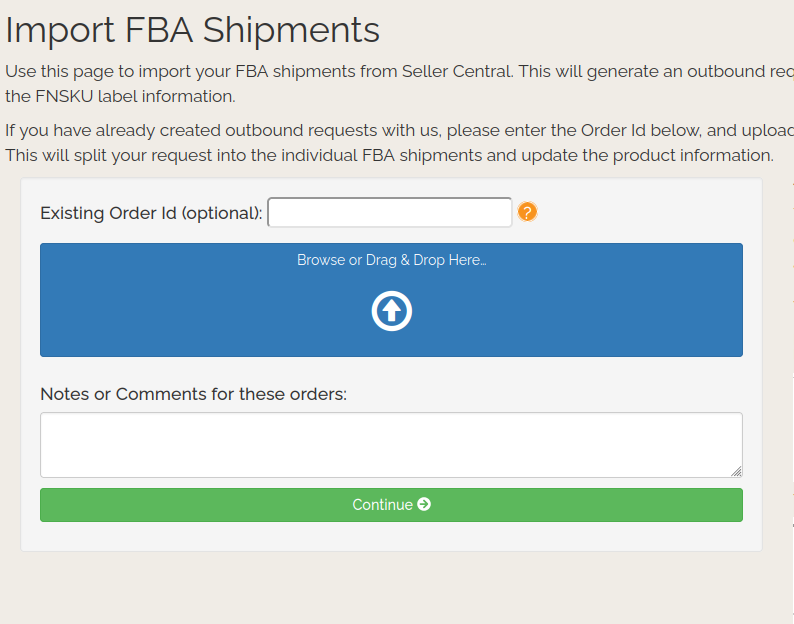Image resolution: width=794 pixels, height=624 pixels.
Task: Click the word "Continue" on the green button
Action: pyautogui.click(x=382, y=505)
